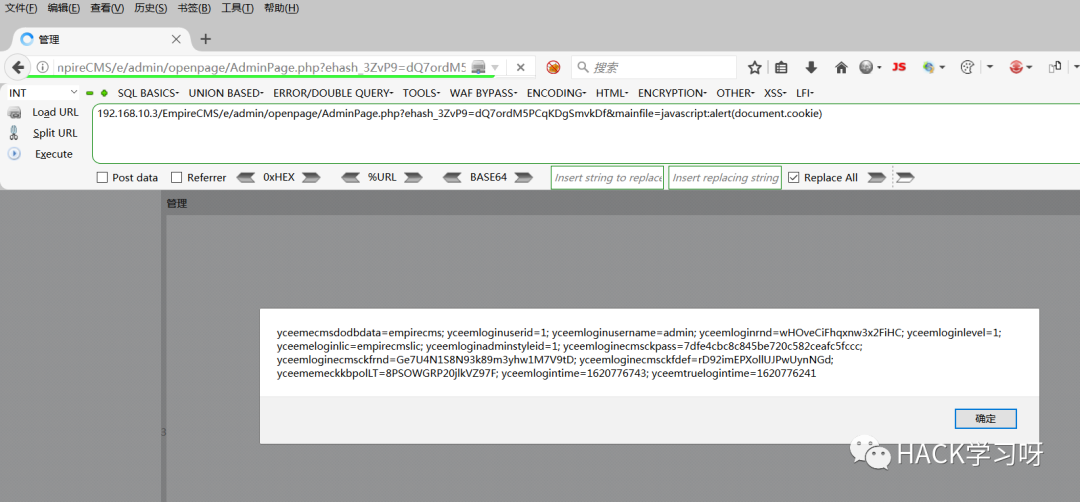Image resolution: width=1080 pixels, height=502 pixels.
Task: Click the Insert string to replace field
Action: tap(608, 178)
